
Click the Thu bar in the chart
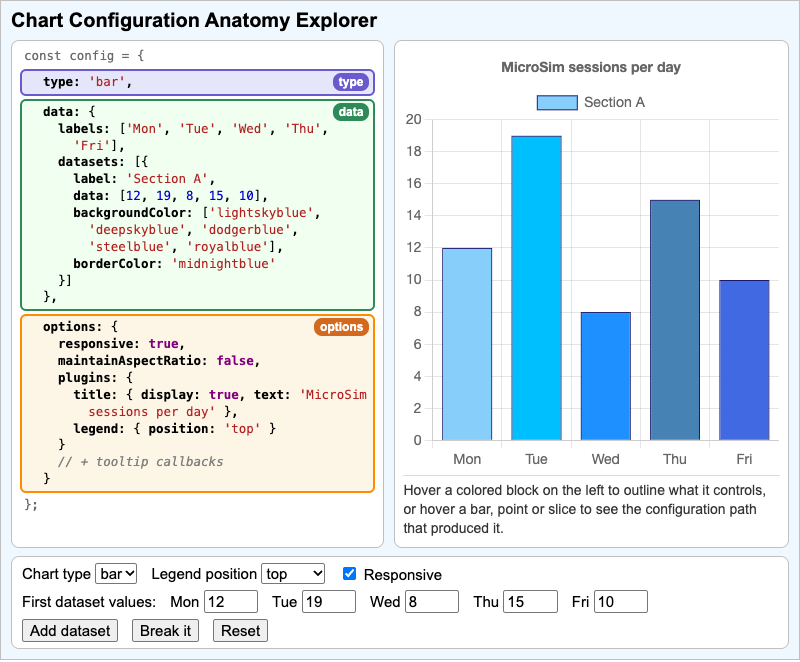coord(675,320)
